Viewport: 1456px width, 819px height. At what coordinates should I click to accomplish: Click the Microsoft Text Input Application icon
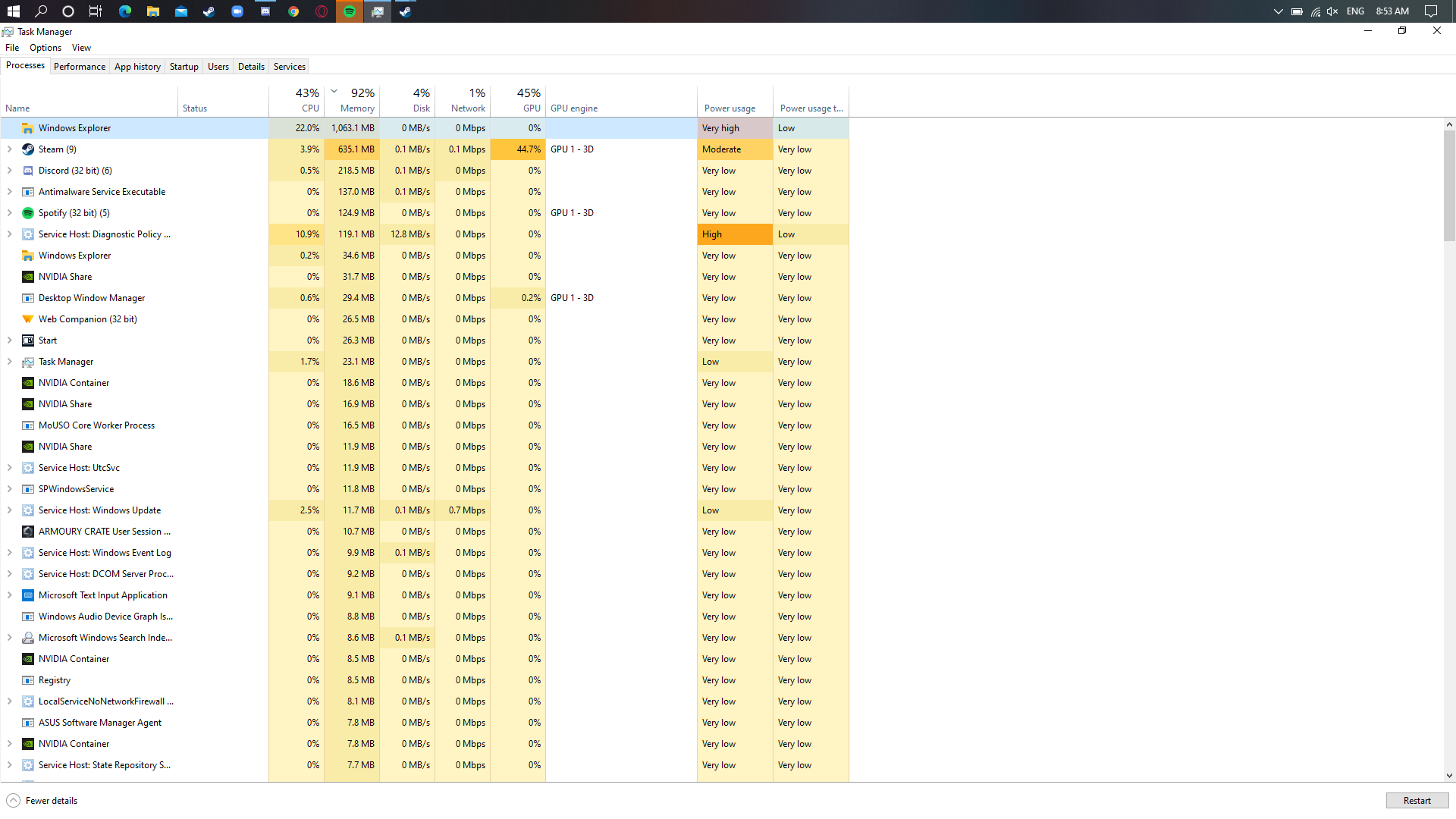click(28, 595)
